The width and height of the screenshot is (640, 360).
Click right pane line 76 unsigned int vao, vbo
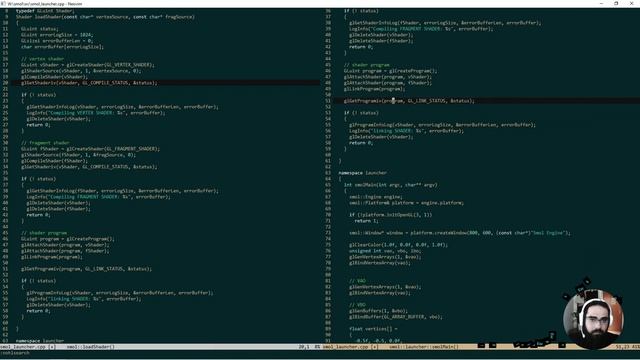tap(385, 251)
